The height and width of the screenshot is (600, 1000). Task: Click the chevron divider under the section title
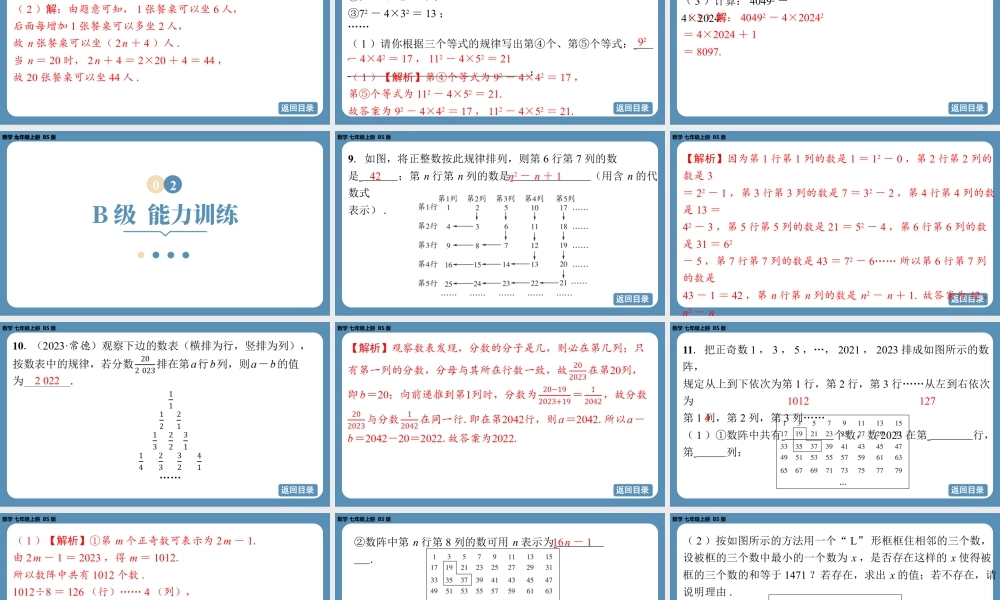165,233
